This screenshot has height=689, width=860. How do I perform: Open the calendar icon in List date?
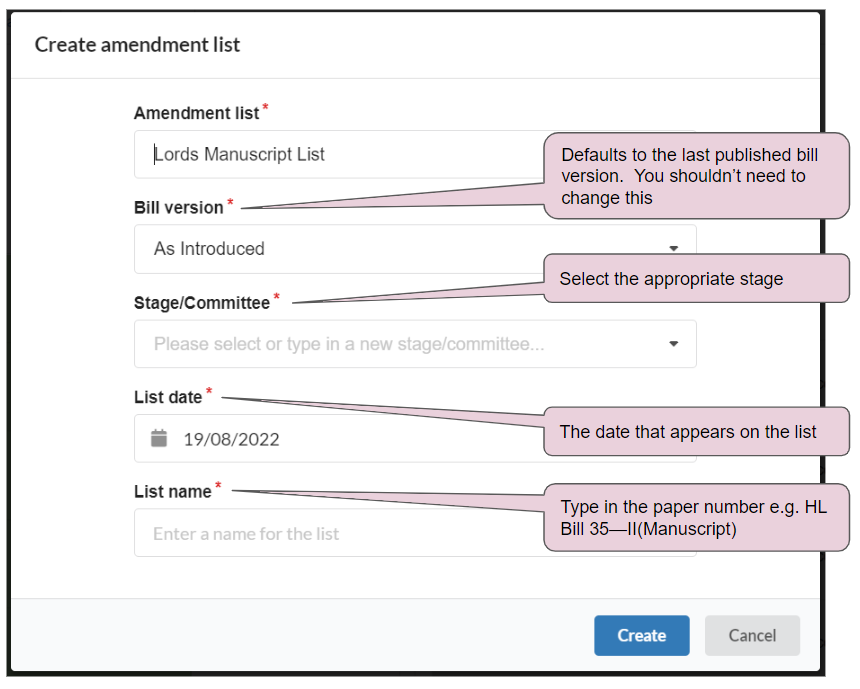point(159,438)
